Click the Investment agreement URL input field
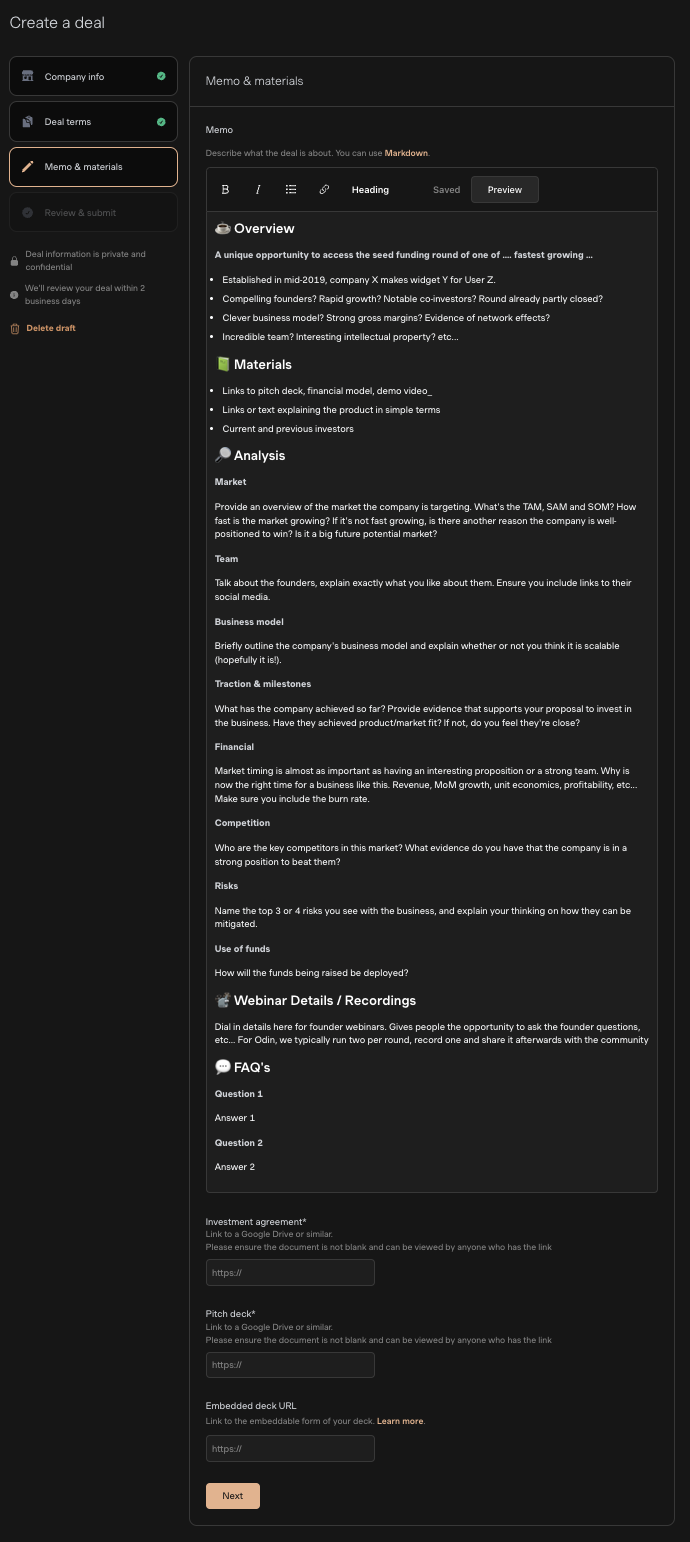 point(289,1272)
